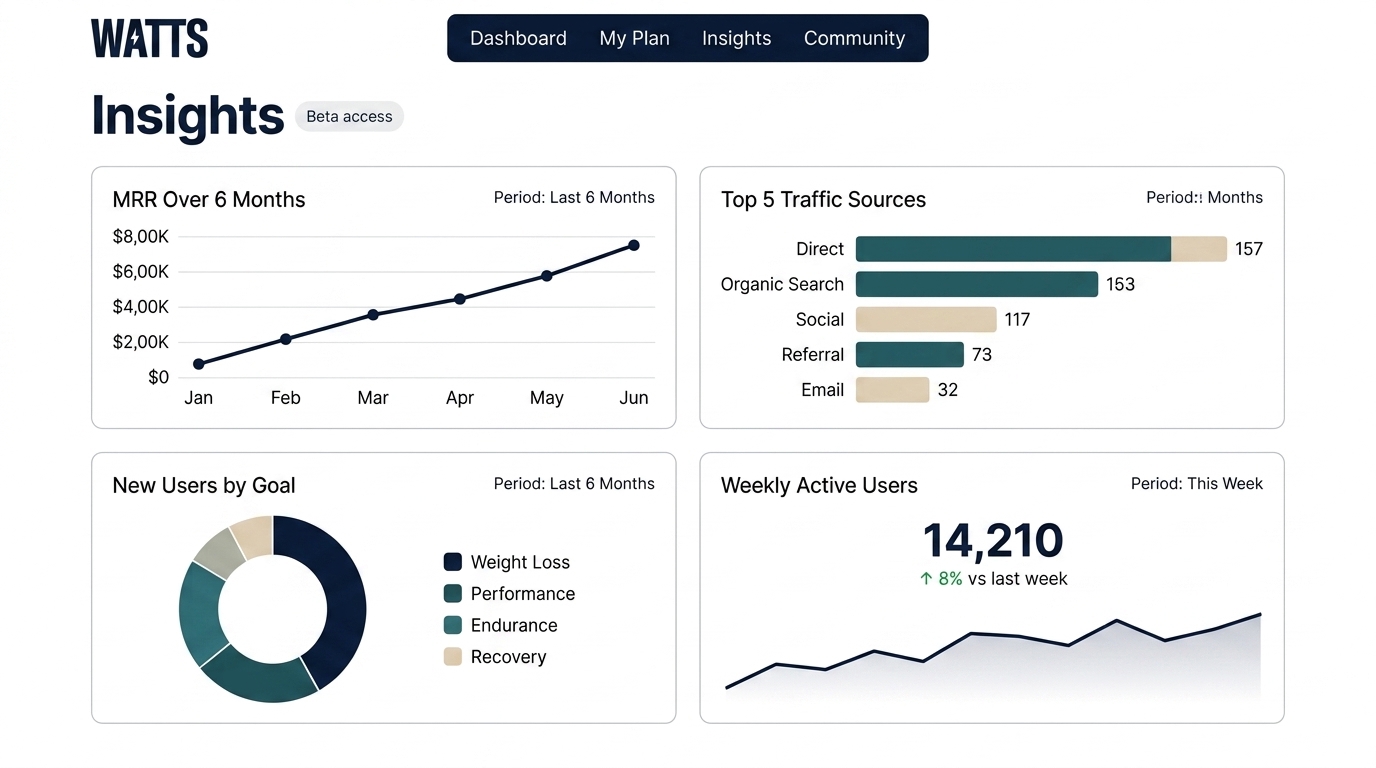Click the Weight Loss legend swatch
This screenshot has width=1376, height=768.
(453, 562)
